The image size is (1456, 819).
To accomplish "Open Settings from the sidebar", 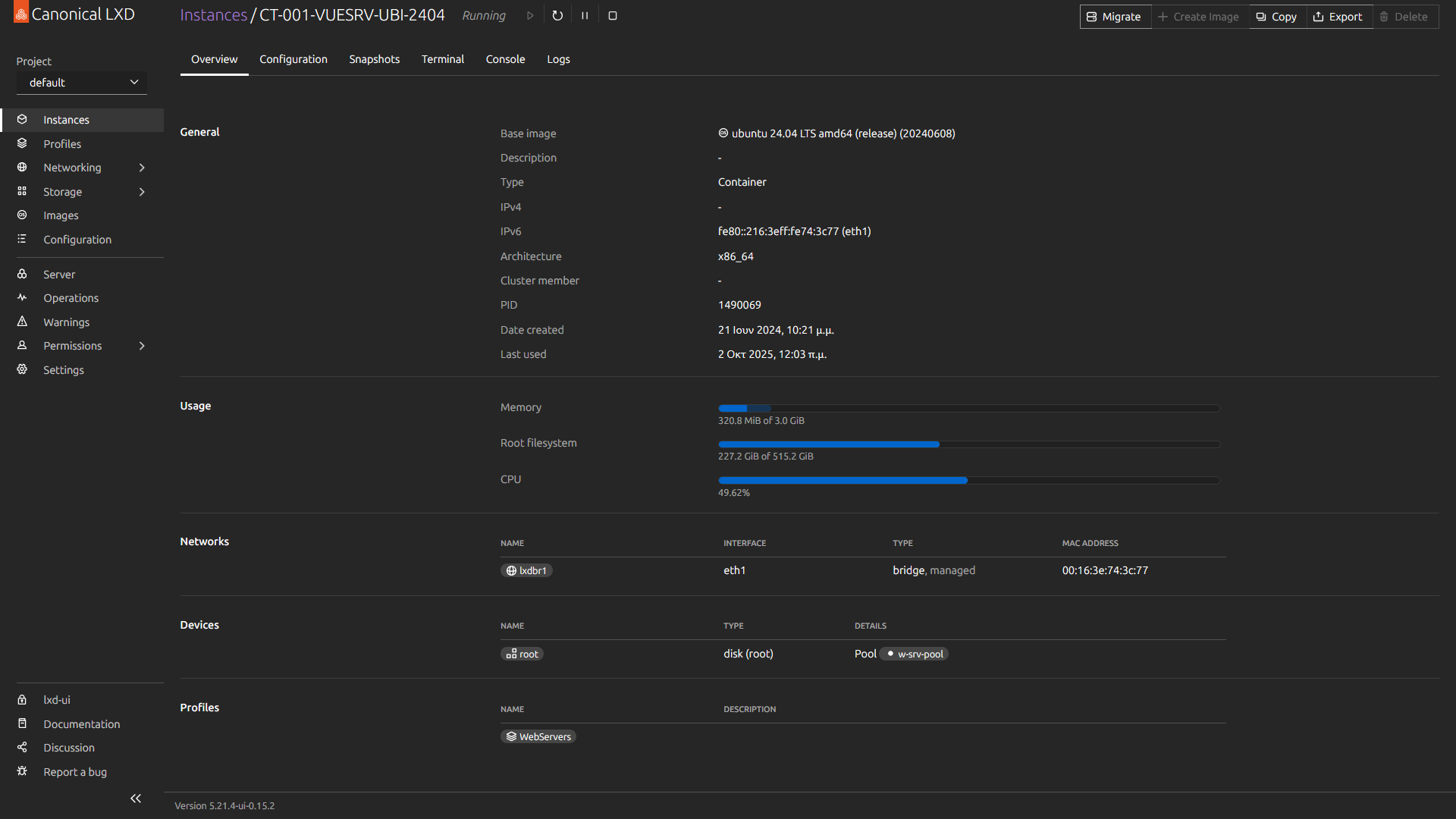I will [x=82, y=370].
